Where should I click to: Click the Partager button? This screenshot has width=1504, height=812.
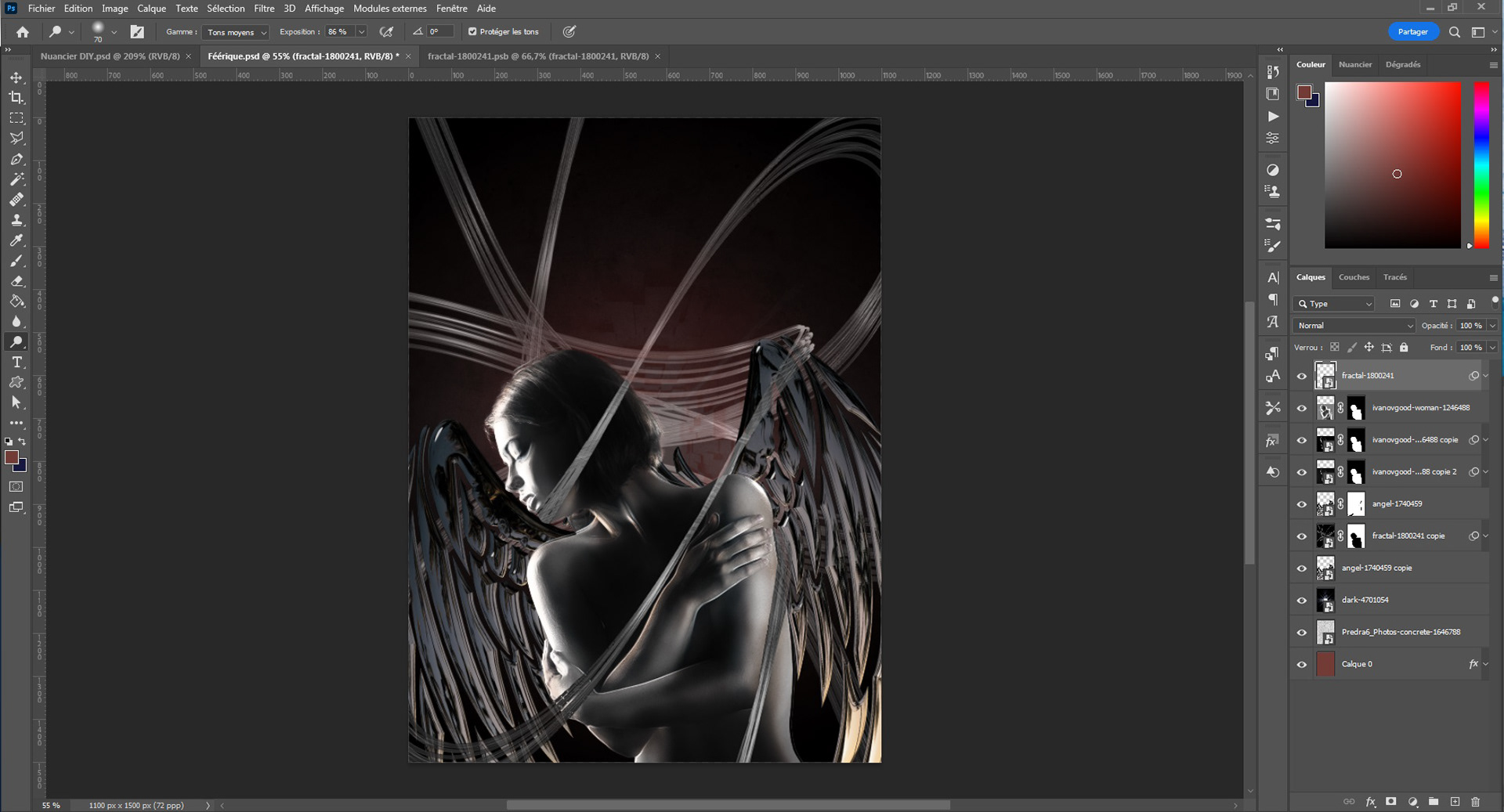(1413, 32)
